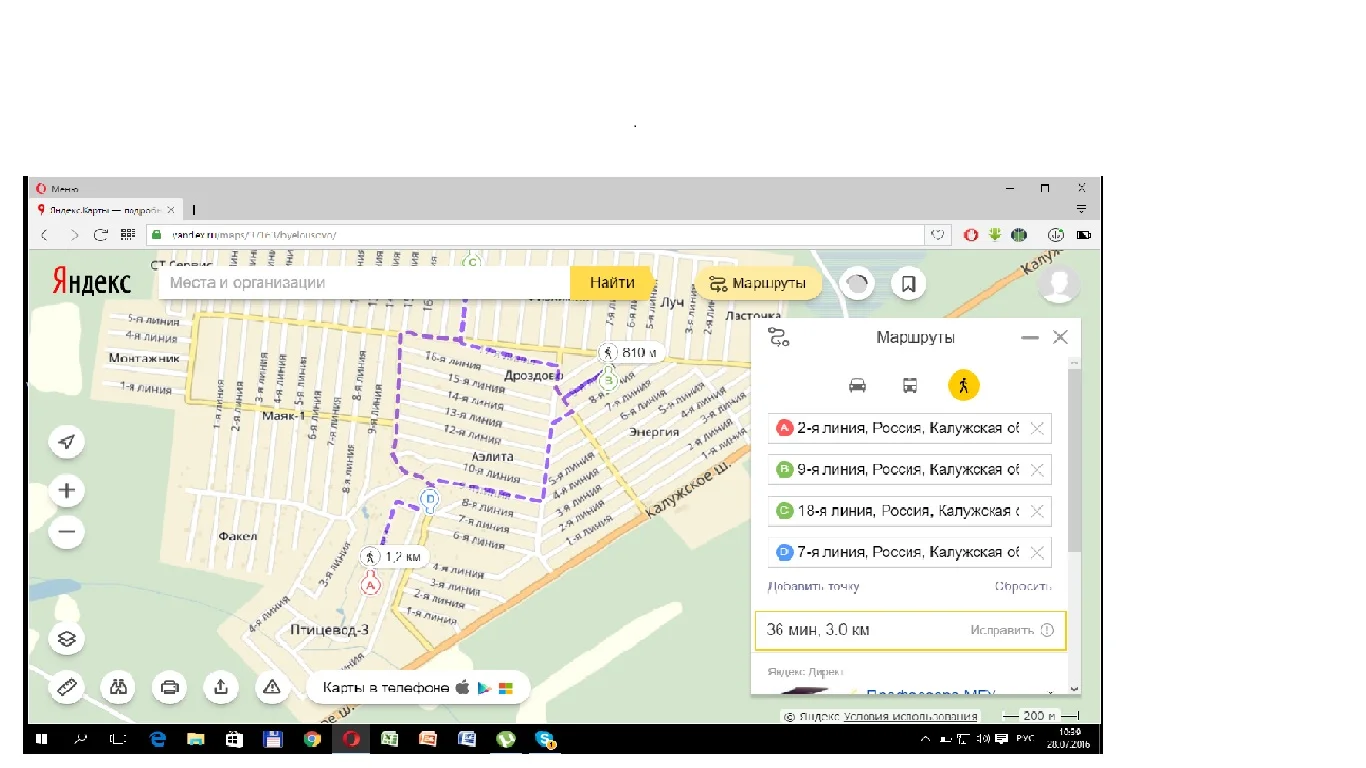This screenshot has width=1366, height=768.
Task: Click the routes panel scrollbar
Action: (x=1074, y=460)
